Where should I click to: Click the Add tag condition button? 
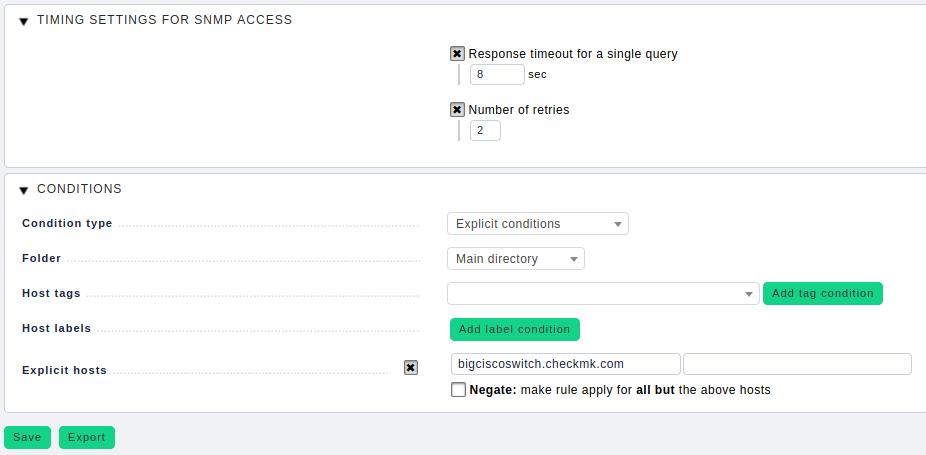[823, 294]
